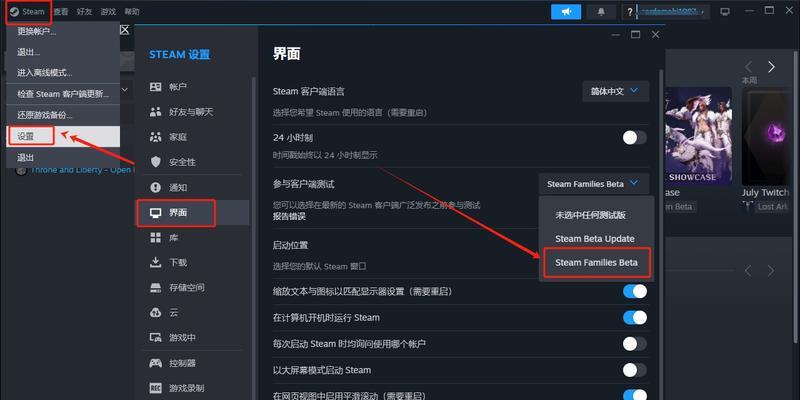Click the 游戏录制 REC icon
The width and height of the screenshot is (800, 400).
(155, 388)
